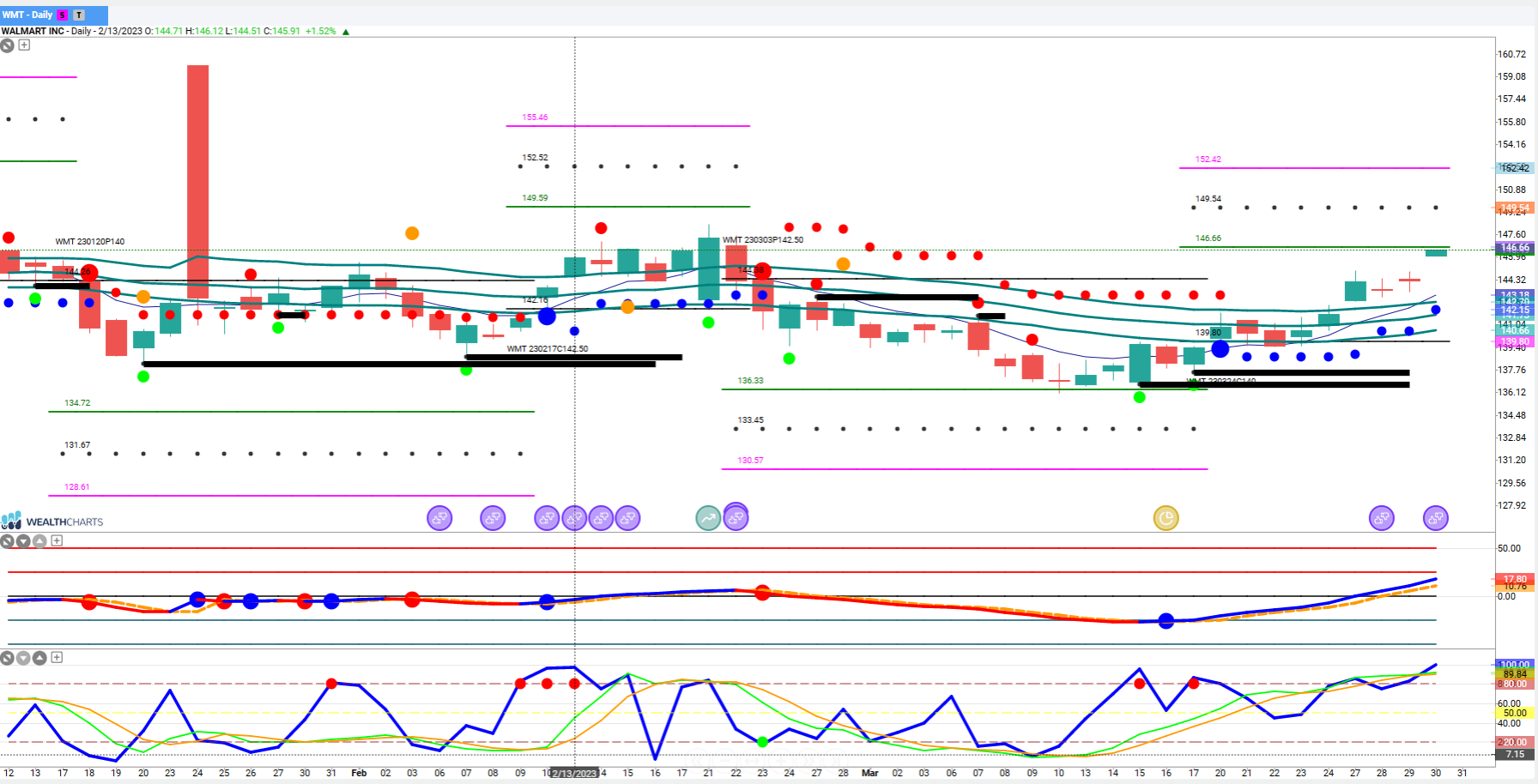1538x784 pixels.
Task: Click the yellow 50.00 stochastic level tag
Action: click(1515, 713)
